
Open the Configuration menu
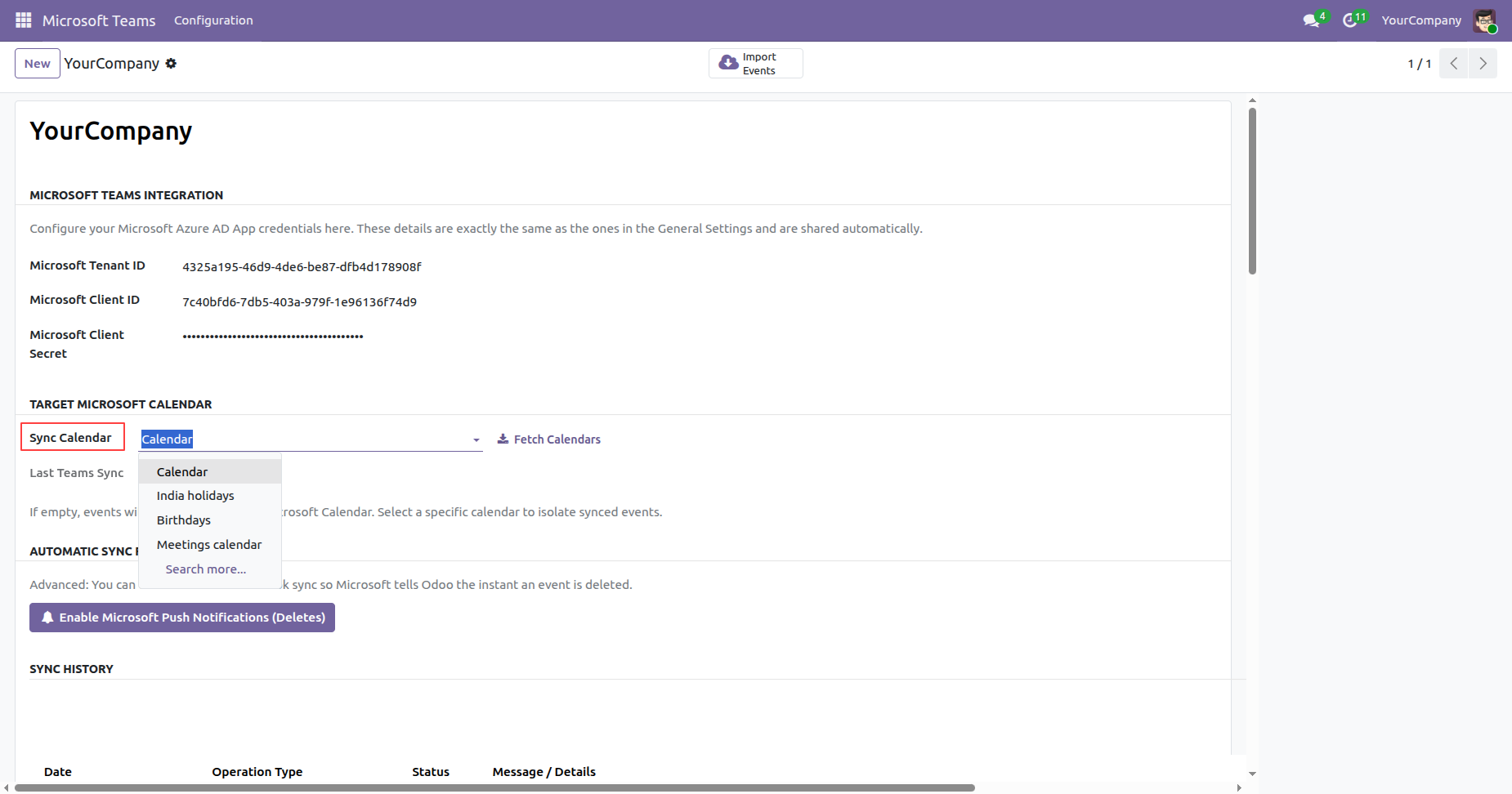(213, 20)
